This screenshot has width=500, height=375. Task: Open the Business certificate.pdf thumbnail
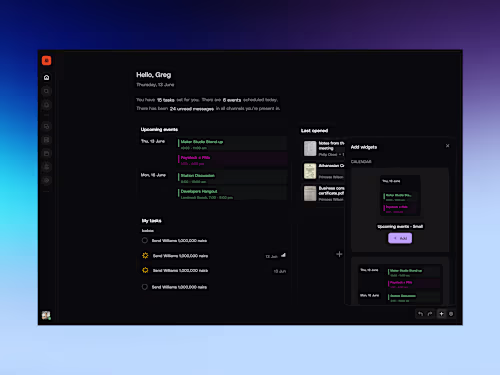(x=310, y=193)
